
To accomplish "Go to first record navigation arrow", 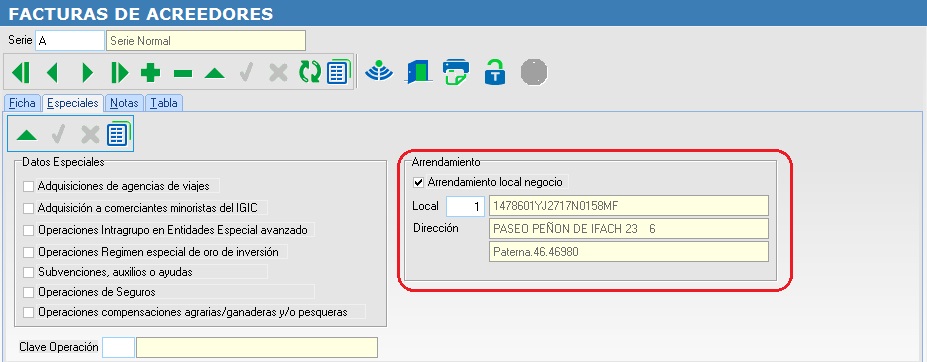I will tap(21, 73).
